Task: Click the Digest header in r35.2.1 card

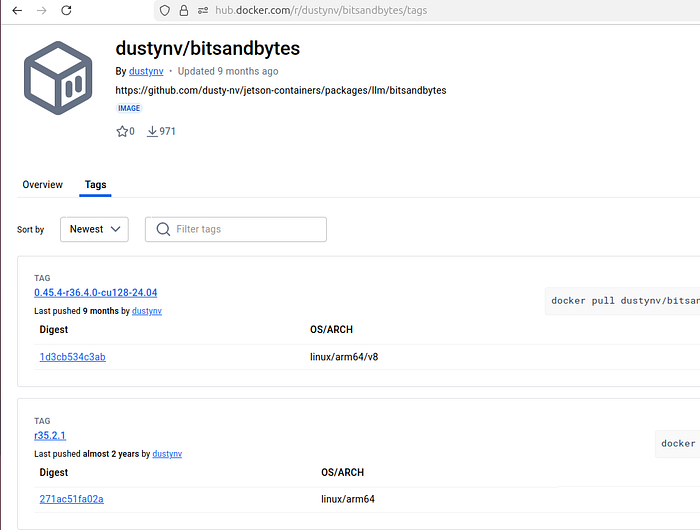Action: pyautogui.click(x=54, y=472)
